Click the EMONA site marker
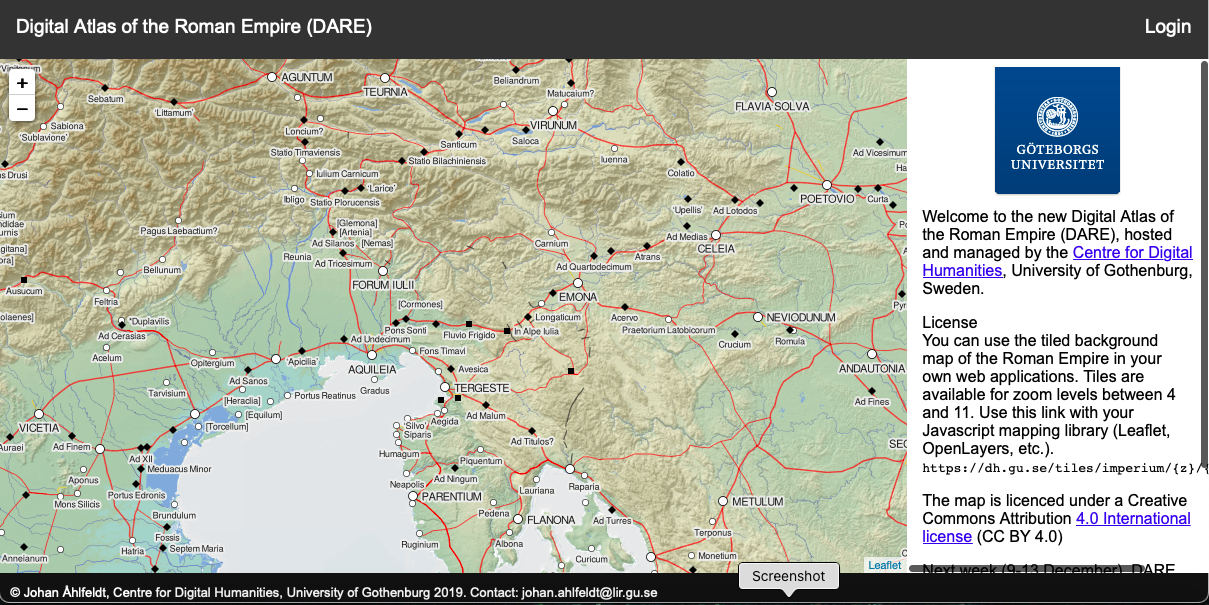Screen dimensions: 1209x605 [x=578, y=284]
